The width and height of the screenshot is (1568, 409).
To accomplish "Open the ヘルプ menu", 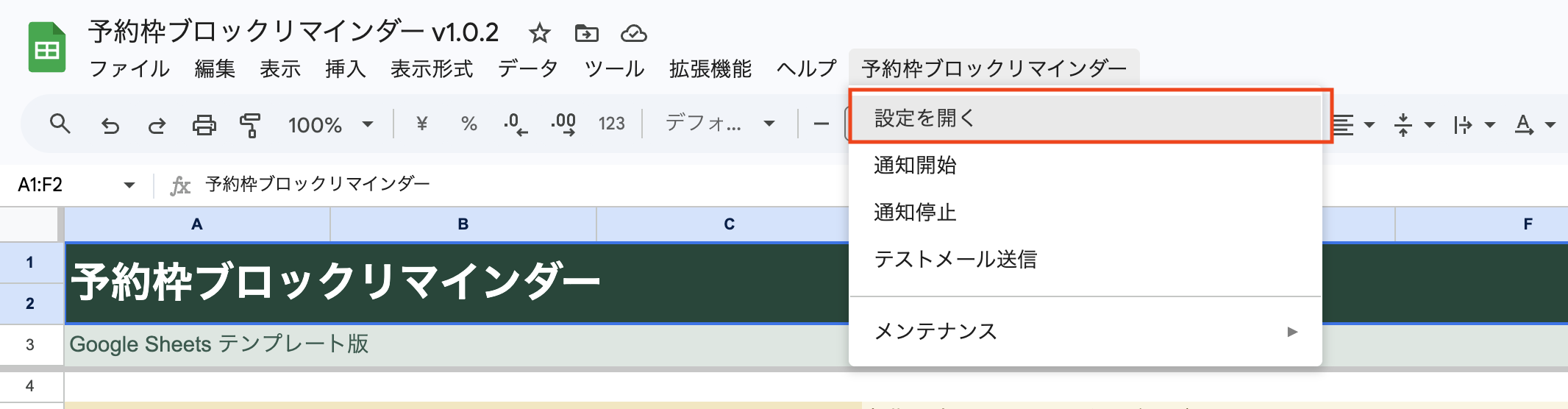I will point(807,68).
